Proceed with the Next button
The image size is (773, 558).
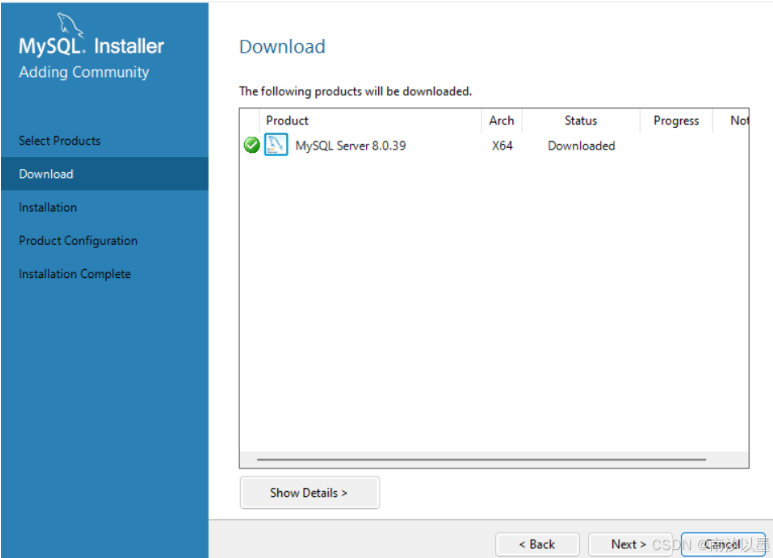click(628, 544)
